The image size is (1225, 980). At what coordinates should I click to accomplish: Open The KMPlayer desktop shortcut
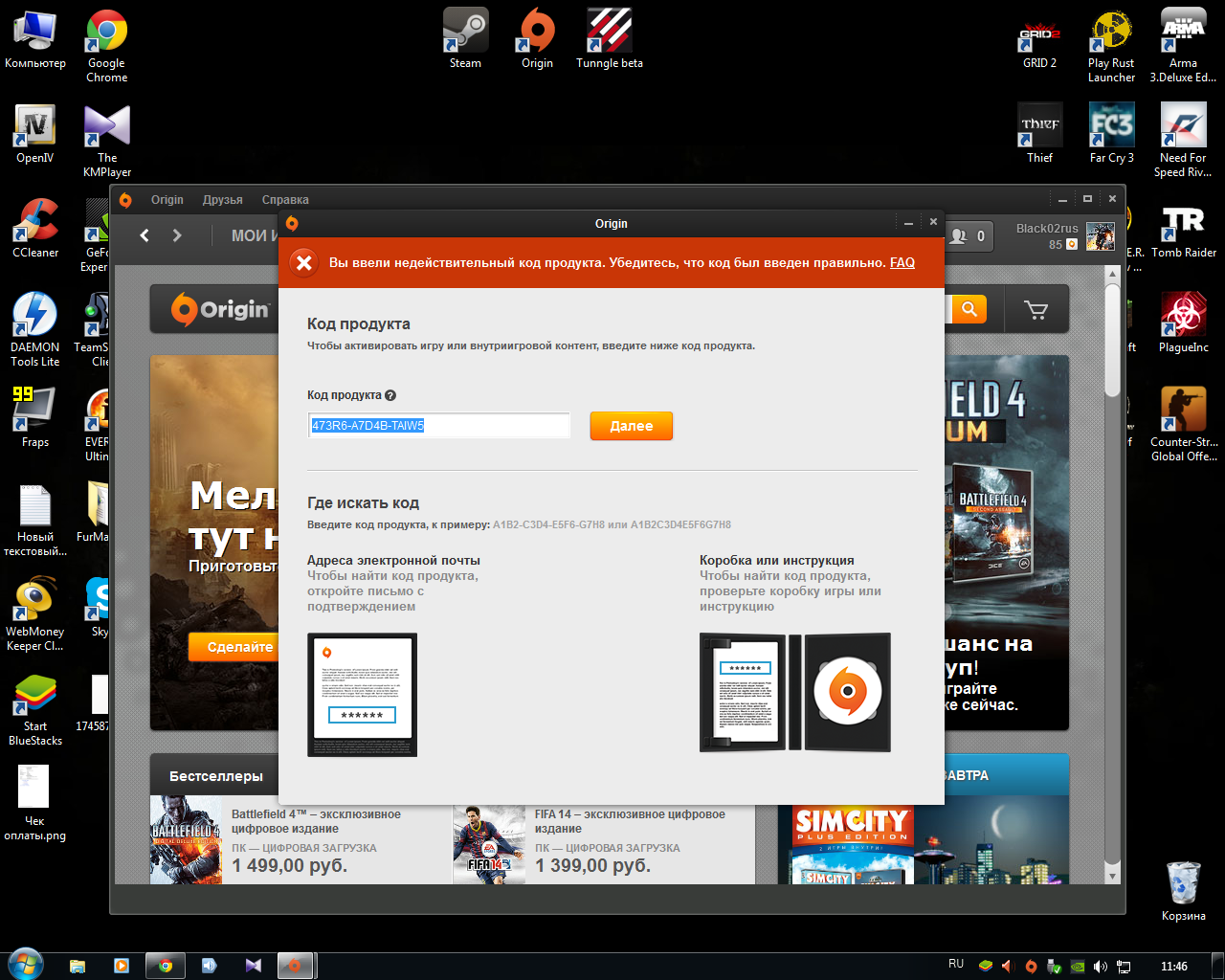[107, 140]
